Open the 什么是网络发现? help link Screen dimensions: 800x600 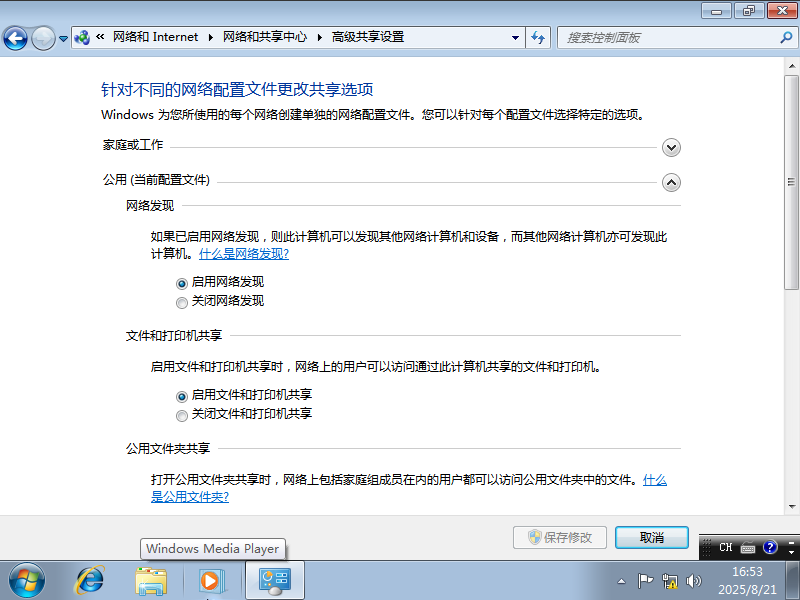[x=244, y=254]
